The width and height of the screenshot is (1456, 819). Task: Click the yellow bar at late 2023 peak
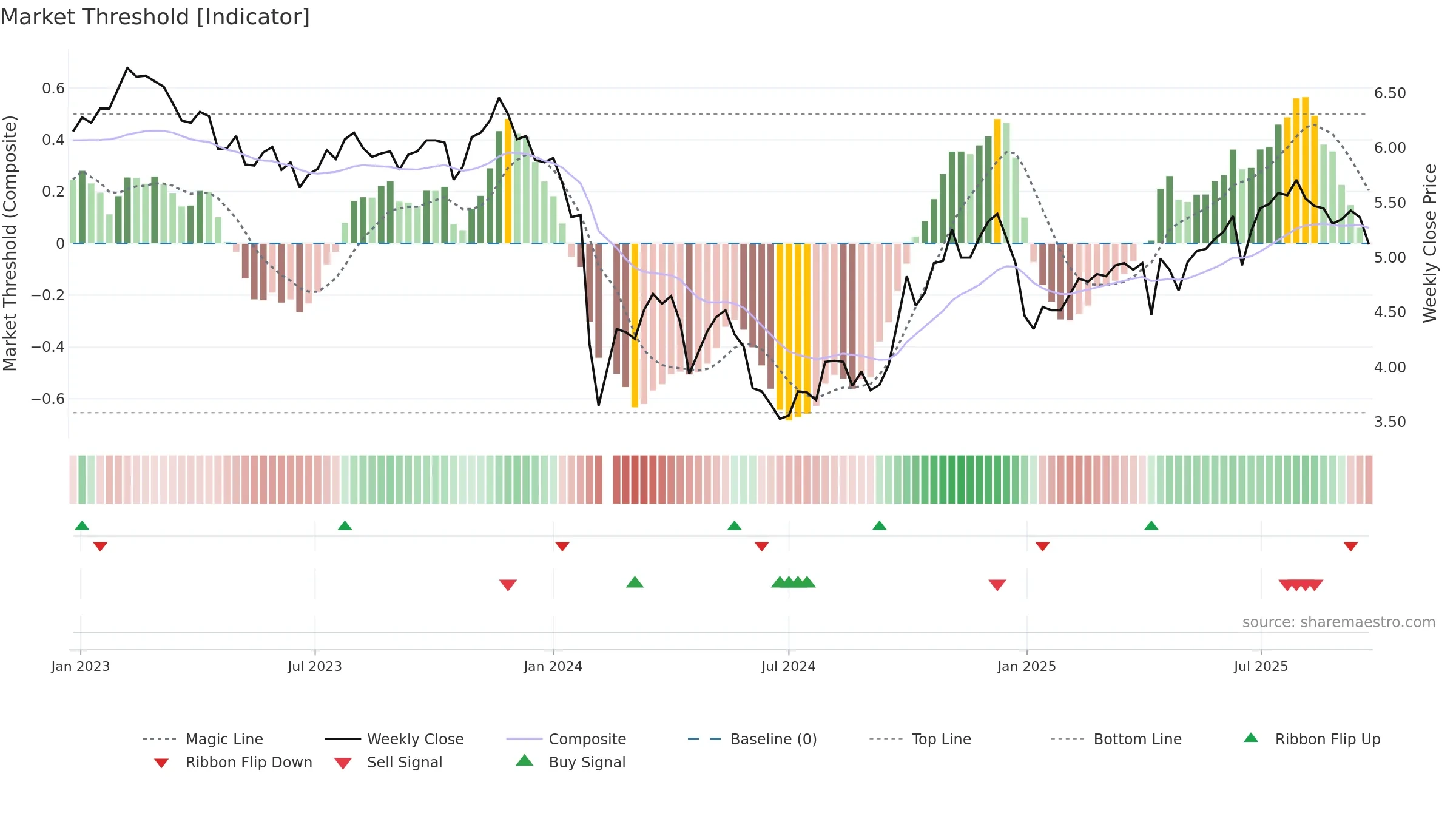(x=508, y=181)
